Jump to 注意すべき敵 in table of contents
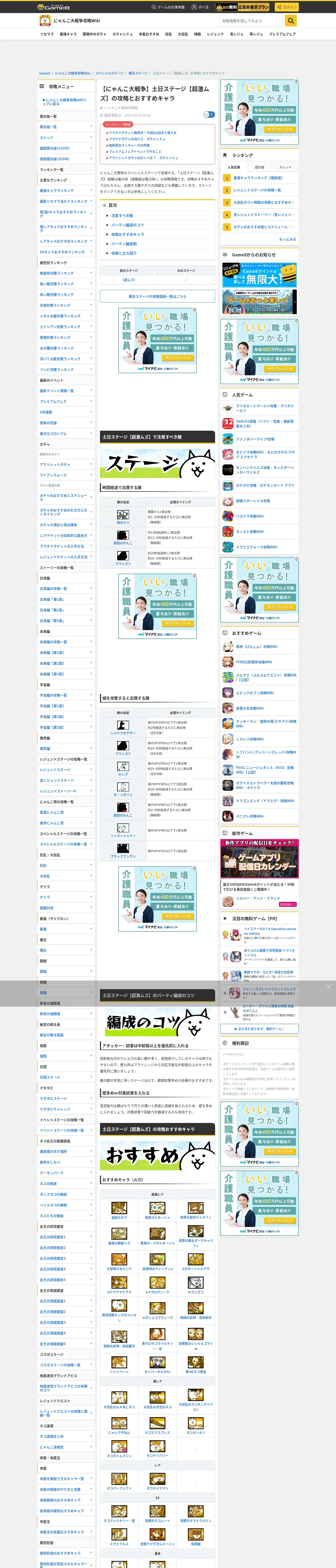The height and width of the screenshot is (1568, 336). (x=122, y=216)
